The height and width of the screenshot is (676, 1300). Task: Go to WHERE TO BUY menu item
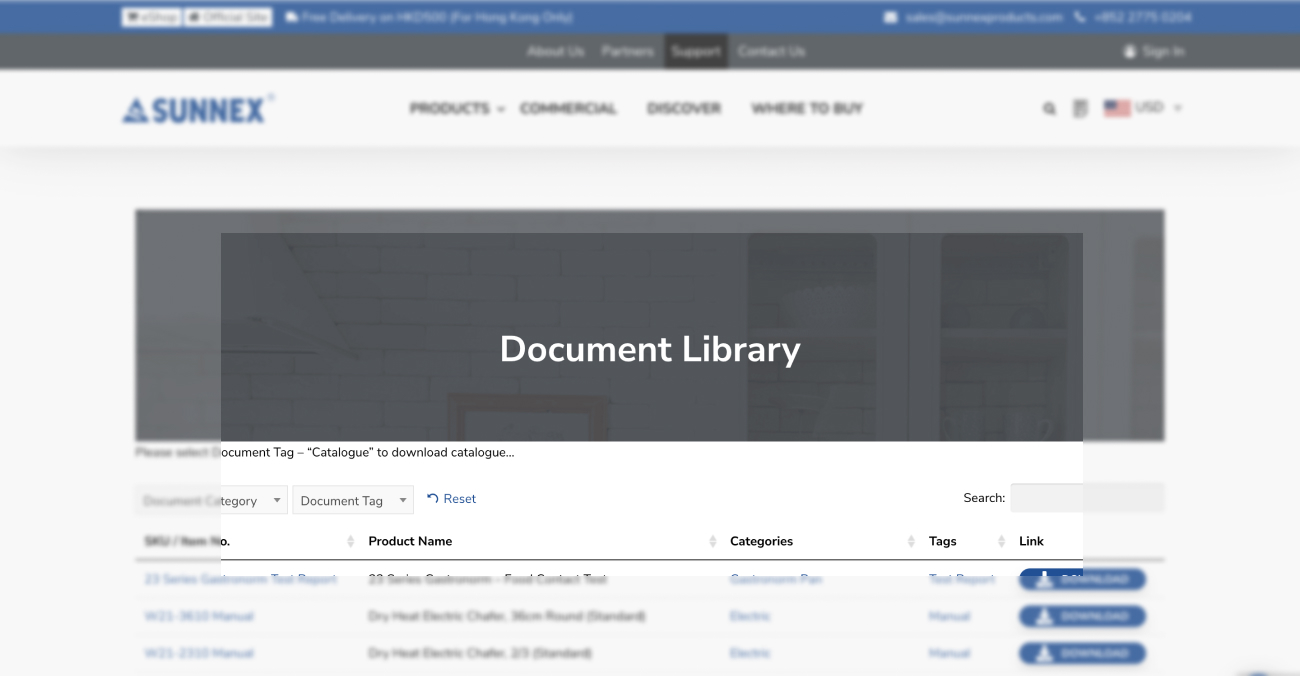[x=807, y=108]
